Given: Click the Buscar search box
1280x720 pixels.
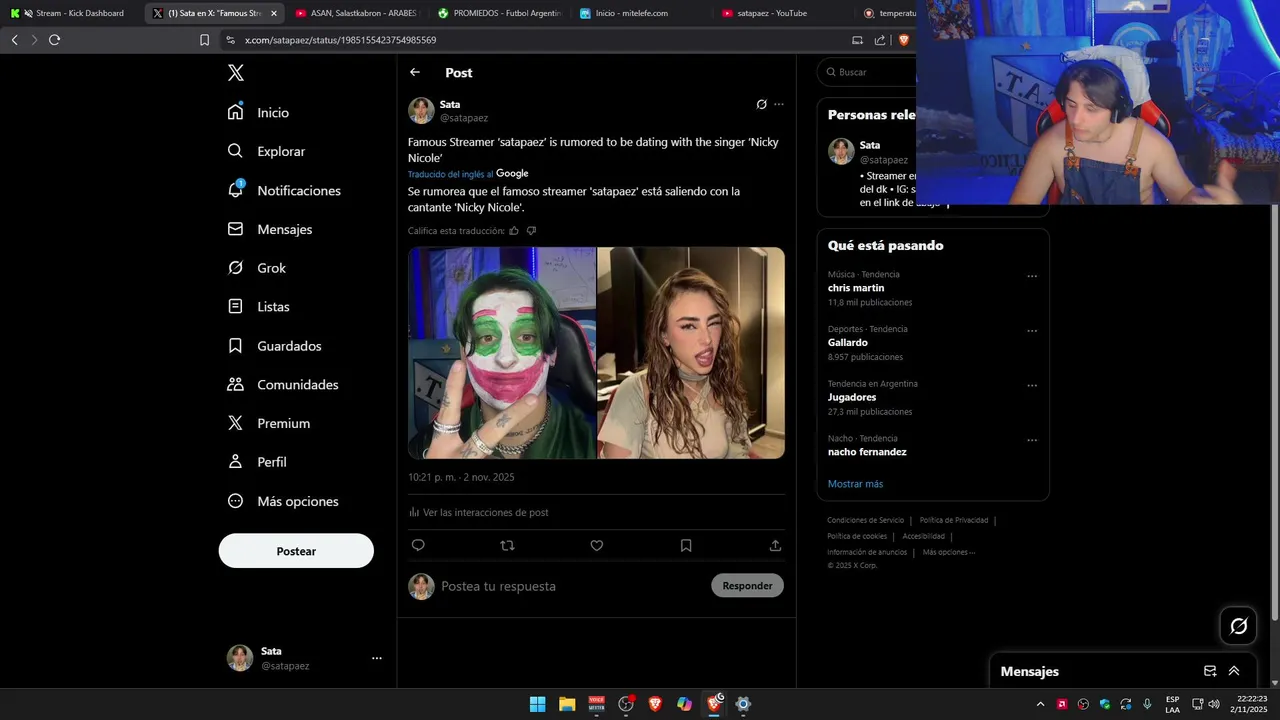Looking at the screenshot, I should [x=868, y=72].
